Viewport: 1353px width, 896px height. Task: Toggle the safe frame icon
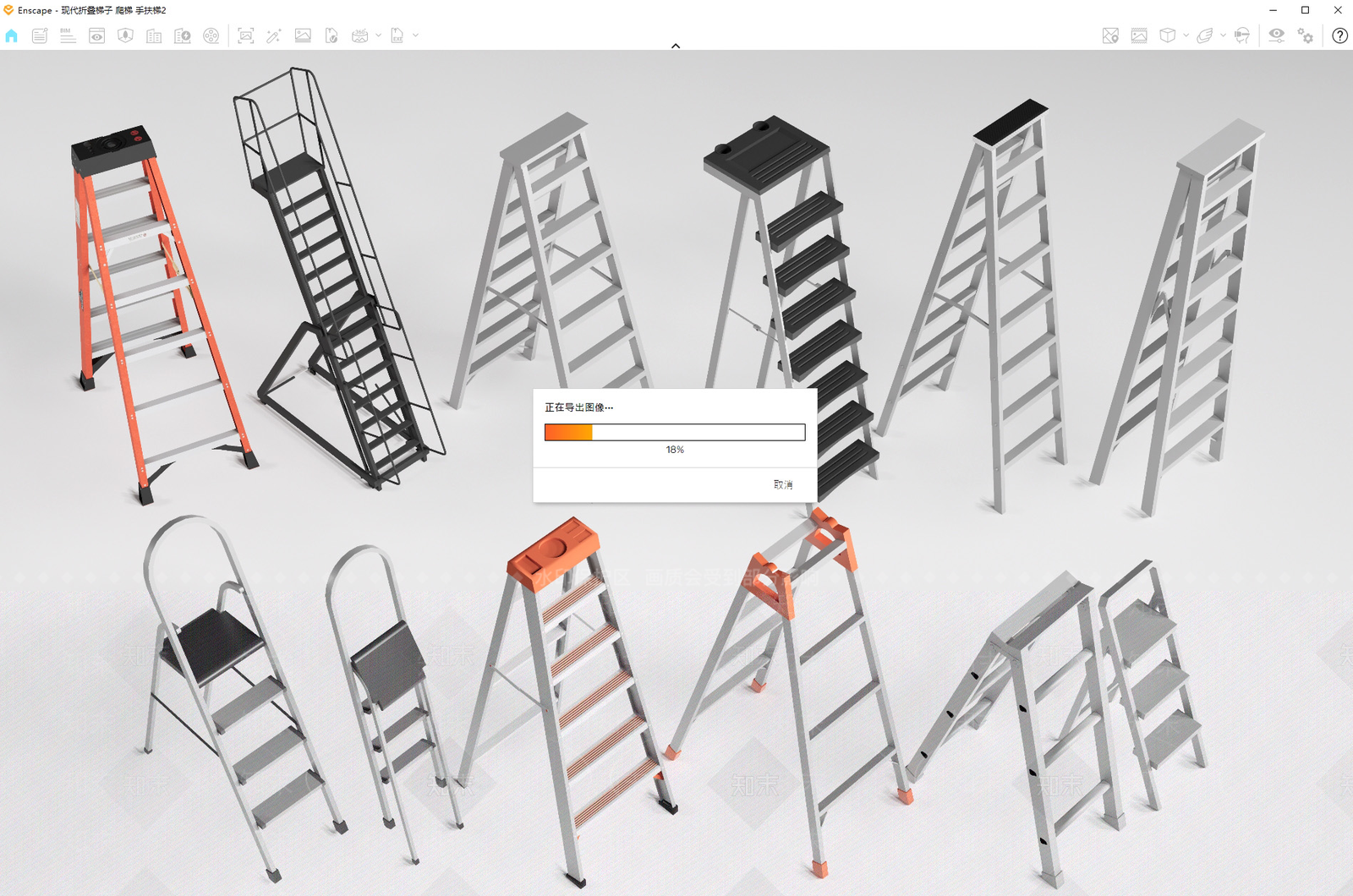[1139, 36]
